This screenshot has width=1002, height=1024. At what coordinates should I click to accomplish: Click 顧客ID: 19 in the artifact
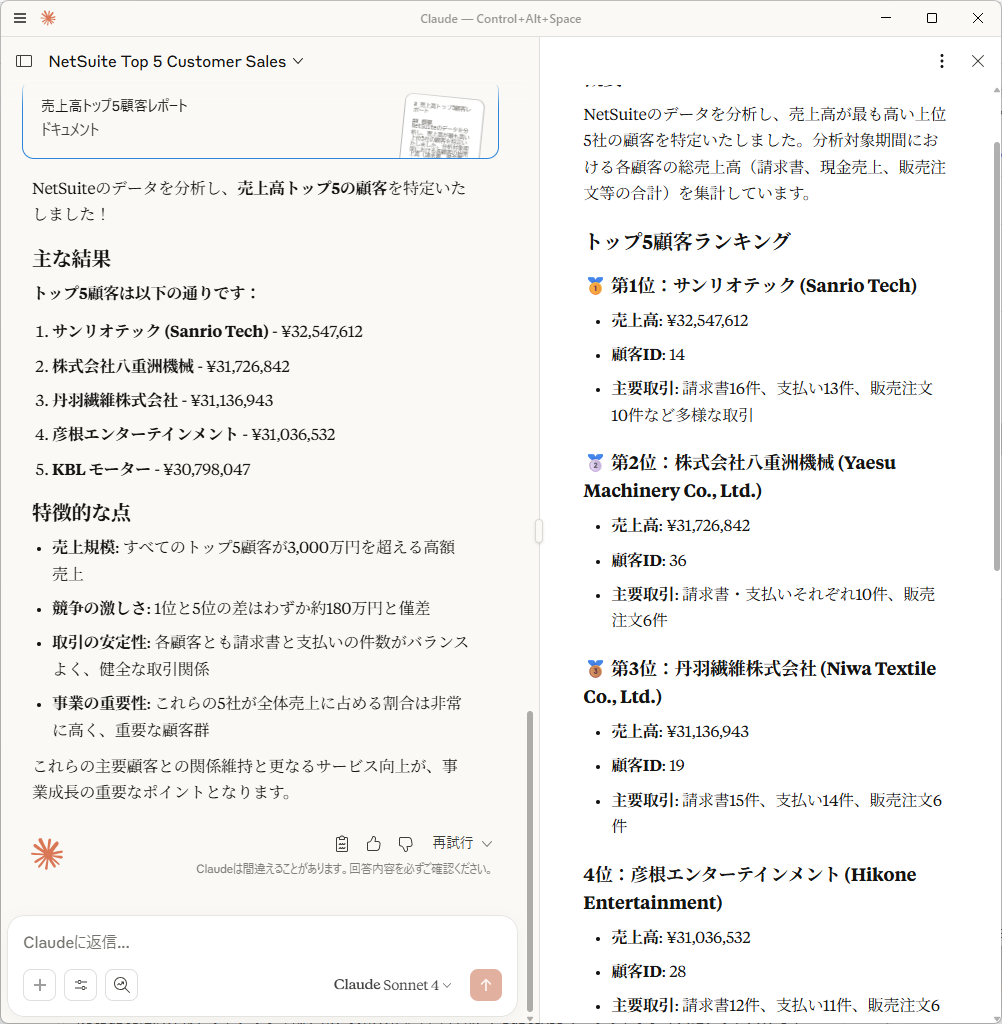click(x=648, y=765)
